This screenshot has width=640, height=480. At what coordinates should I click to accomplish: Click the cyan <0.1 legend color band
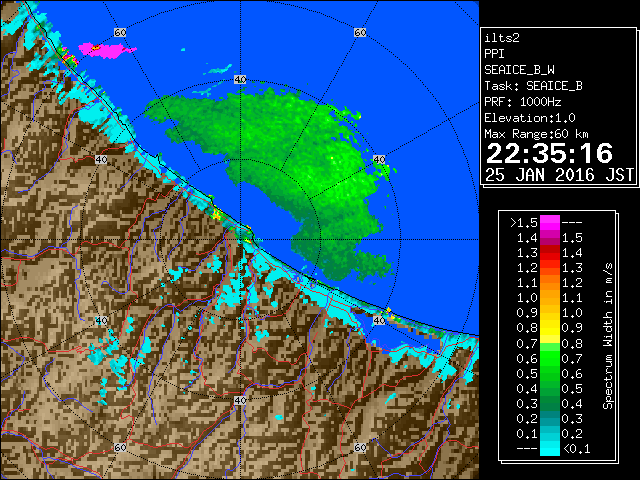(x=549, y=449)
